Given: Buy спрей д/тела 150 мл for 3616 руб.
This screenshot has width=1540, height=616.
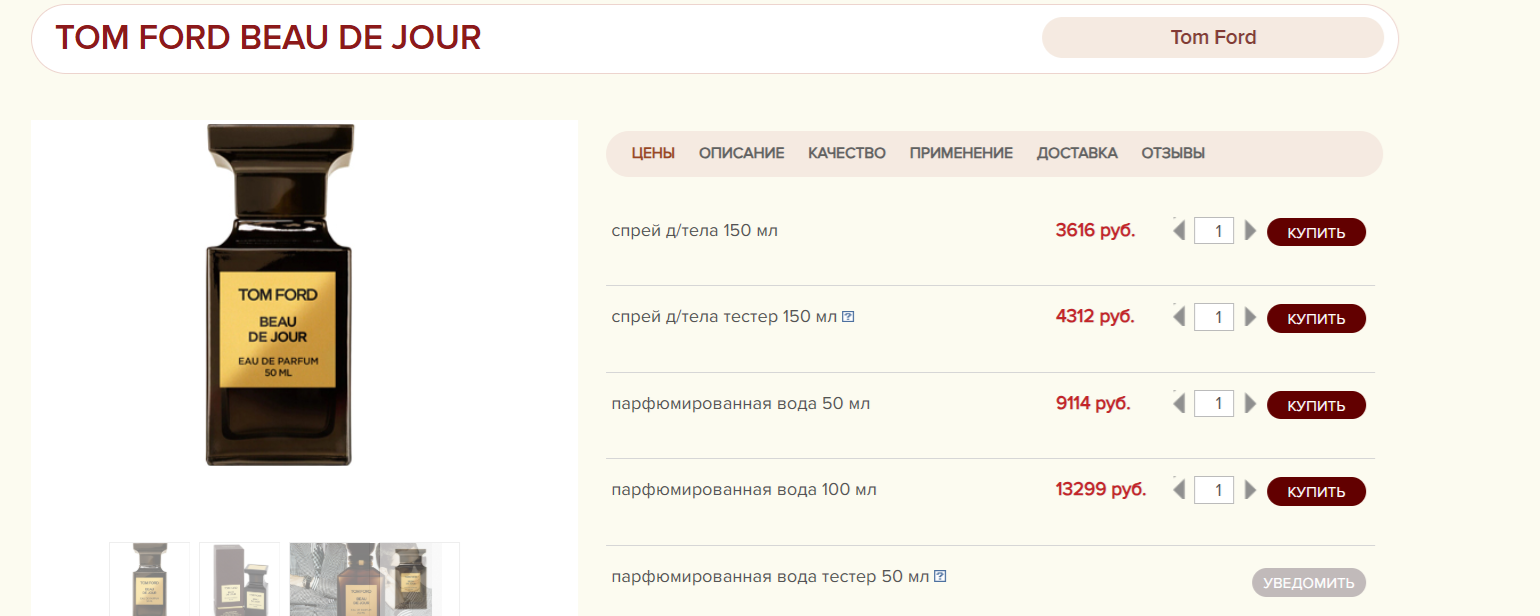Looking at the screenshot, I should (x=1315, y=232).
